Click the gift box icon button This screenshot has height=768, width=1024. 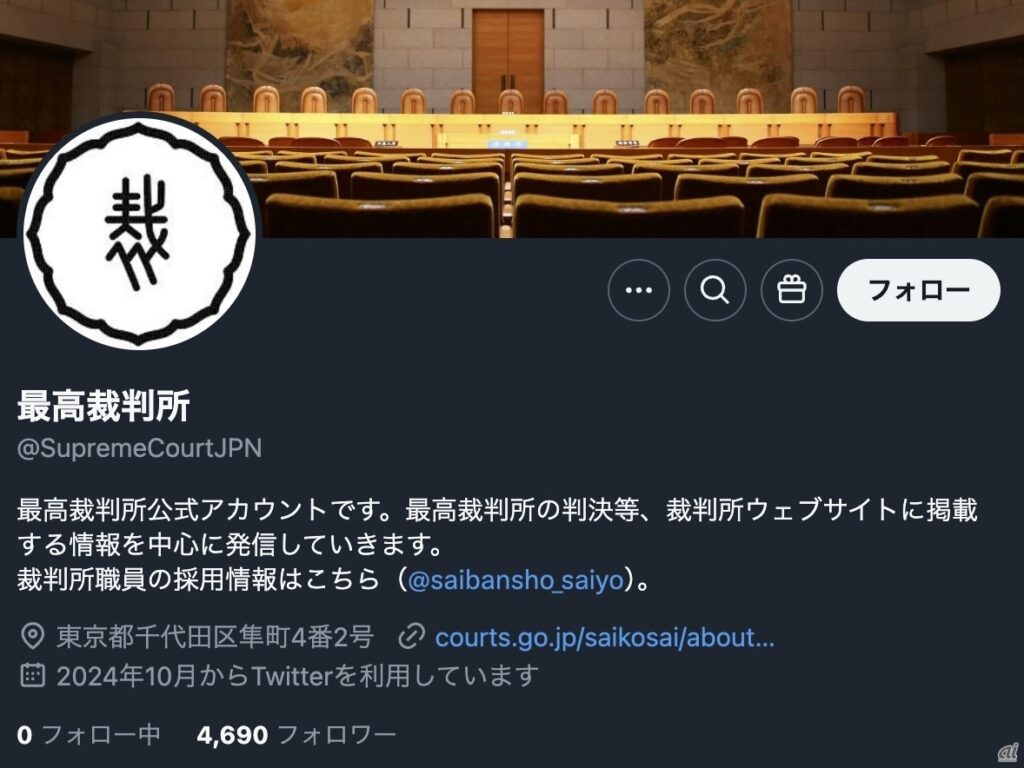792,290
